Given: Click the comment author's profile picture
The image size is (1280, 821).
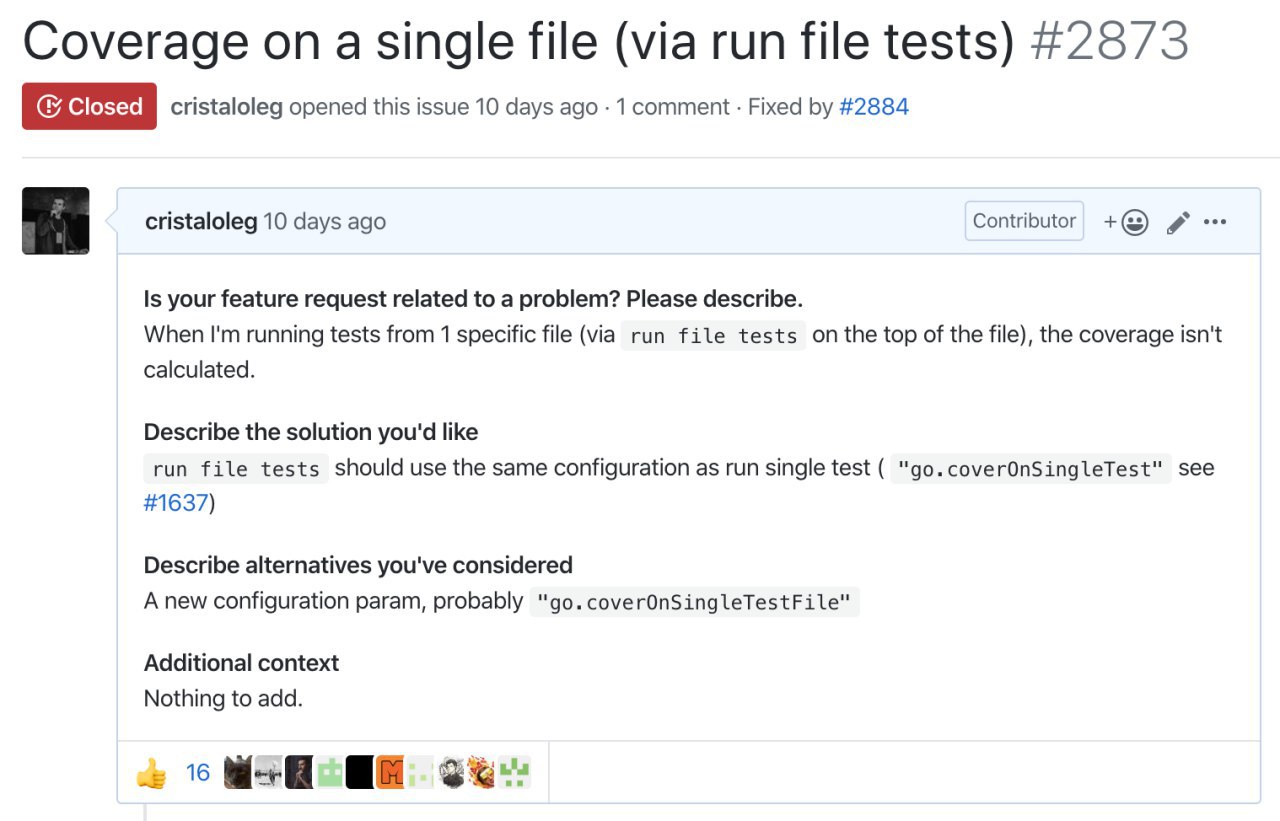Looking at the screenshot, I should pyautogui.click(x=56, y=221).
